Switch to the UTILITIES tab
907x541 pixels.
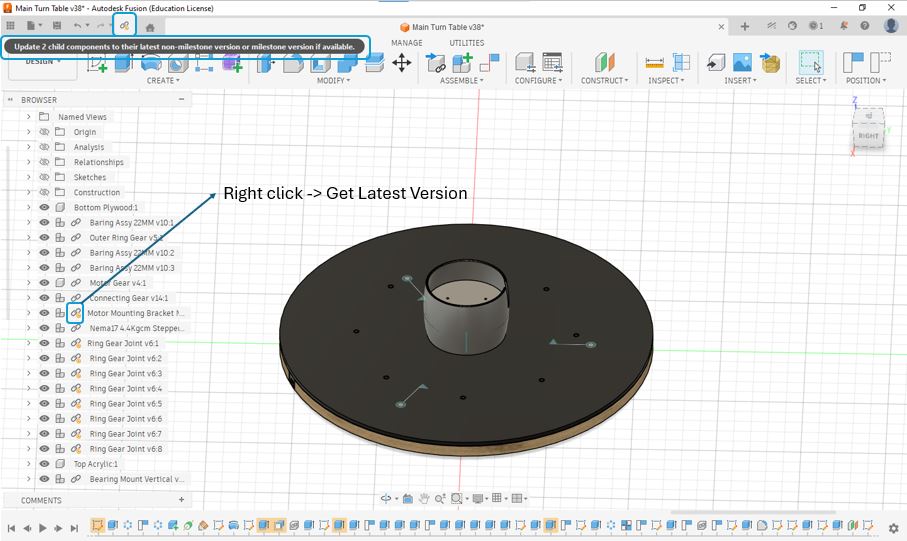(x=466, y=43)
